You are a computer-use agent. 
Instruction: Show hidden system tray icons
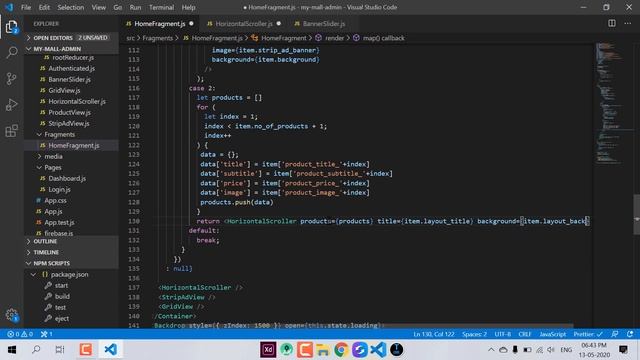491,350
